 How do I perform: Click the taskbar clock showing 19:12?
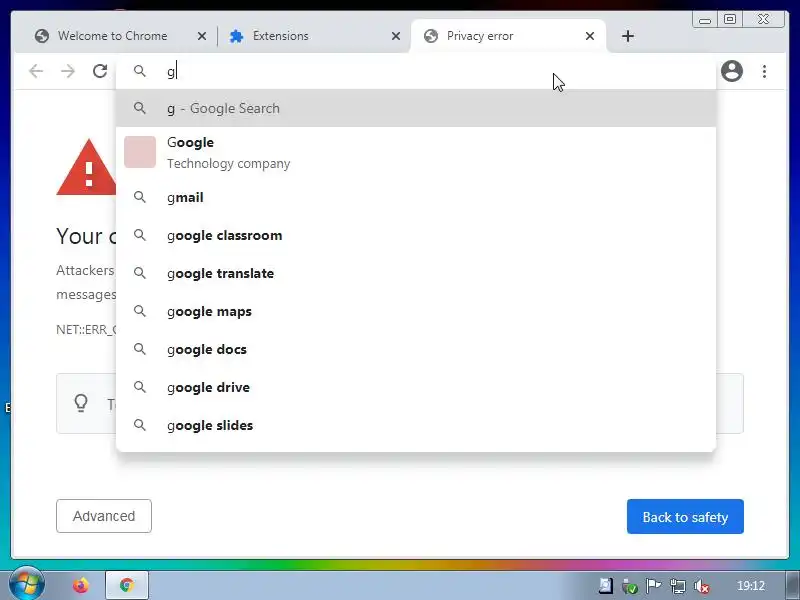click(x=751, y=586)
